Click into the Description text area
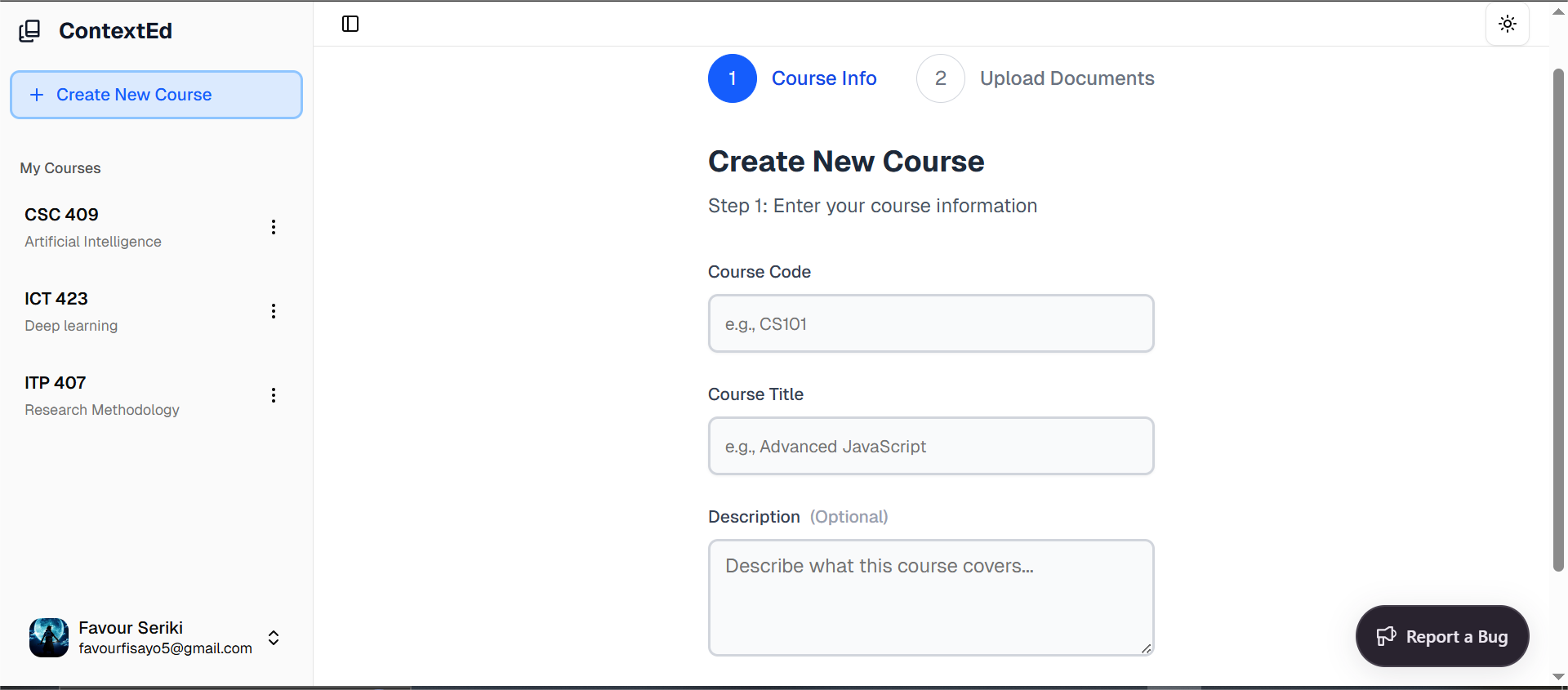This screenshot has height=690, width=1568. coord(931,598)
